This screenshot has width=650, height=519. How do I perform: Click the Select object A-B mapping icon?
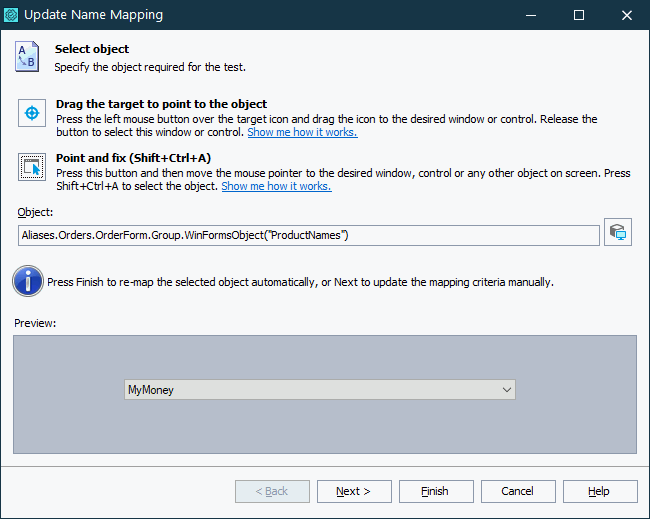point(27,57)
